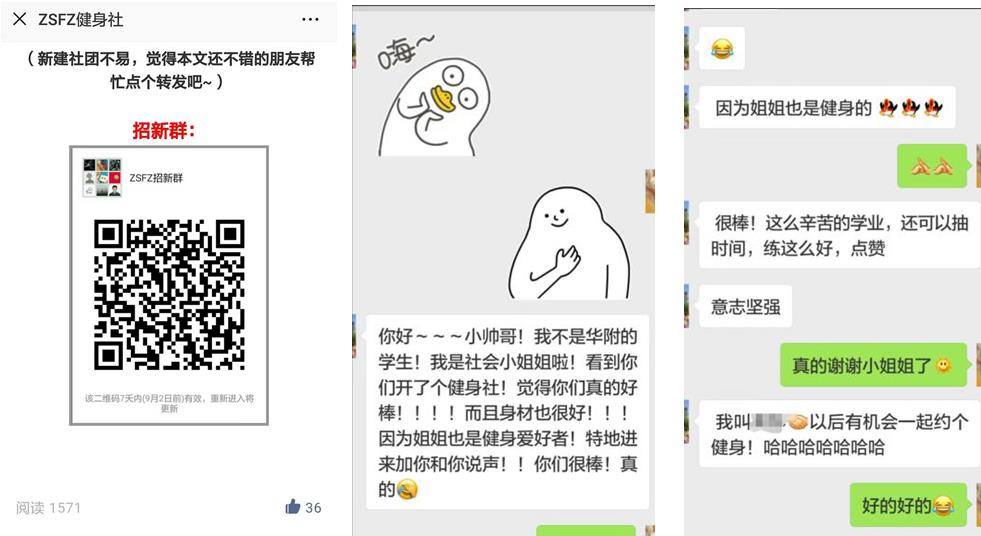Viewport: 981px width, 536px height.
Task: Select the 意志坚强 message bubble
Action: [745, 306]
